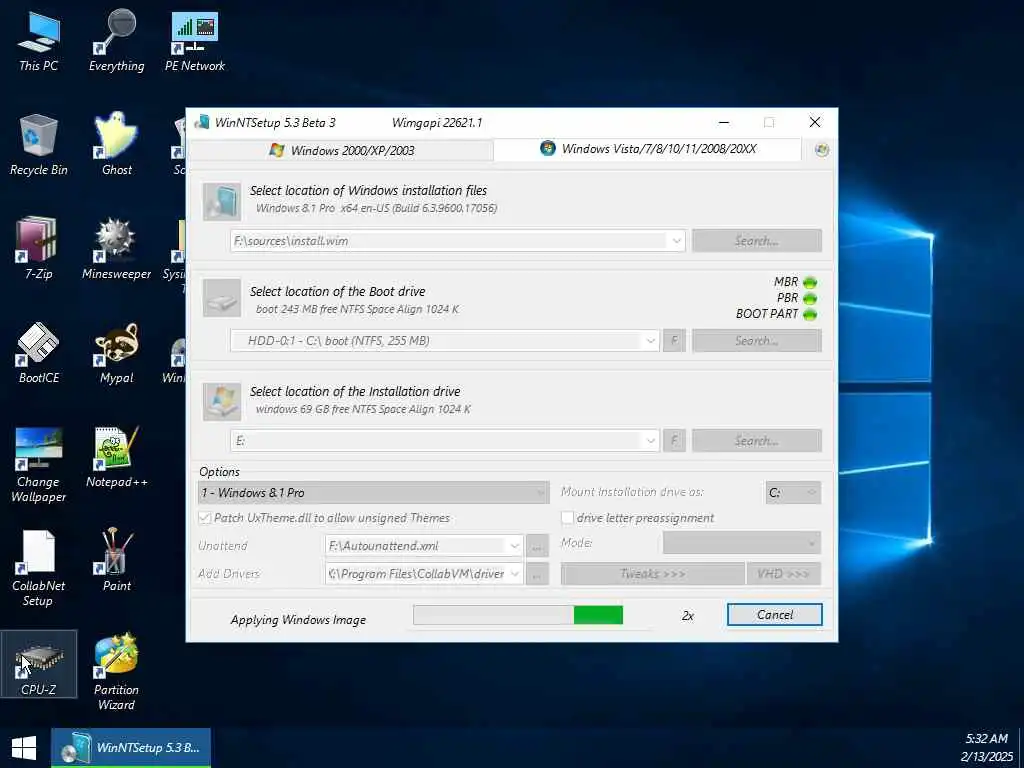Viewport: 1024px width, 768px height.
Task: Click the PBR green status light
Action: coord(810,298)
